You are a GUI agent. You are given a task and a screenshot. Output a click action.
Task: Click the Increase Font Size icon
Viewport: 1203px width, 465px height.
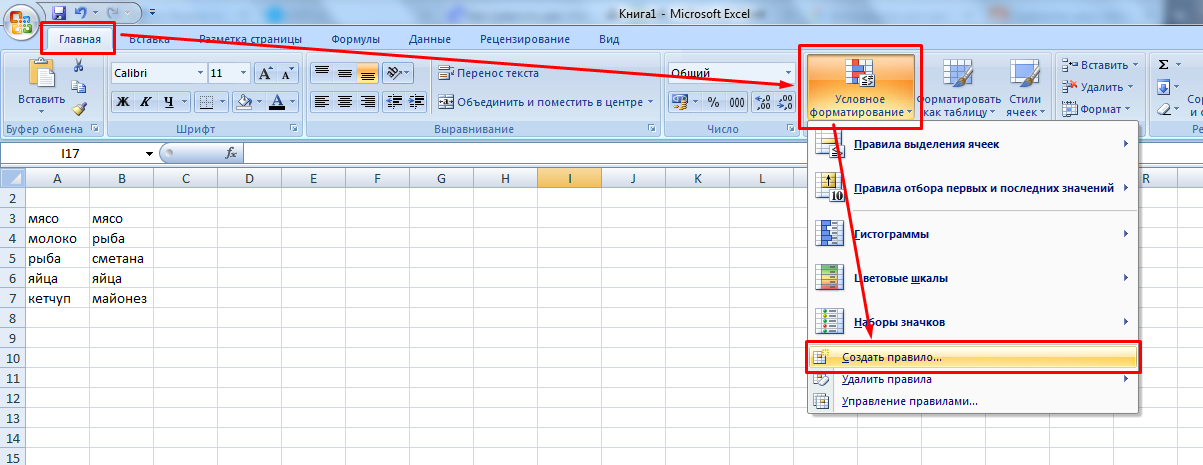(x=265, y=73)
